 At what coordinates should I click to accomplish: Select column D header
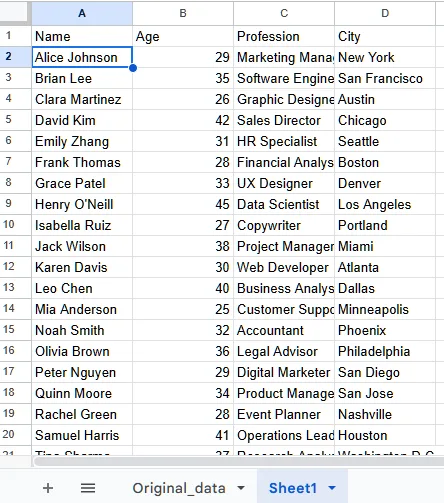[x=385, y=13]
